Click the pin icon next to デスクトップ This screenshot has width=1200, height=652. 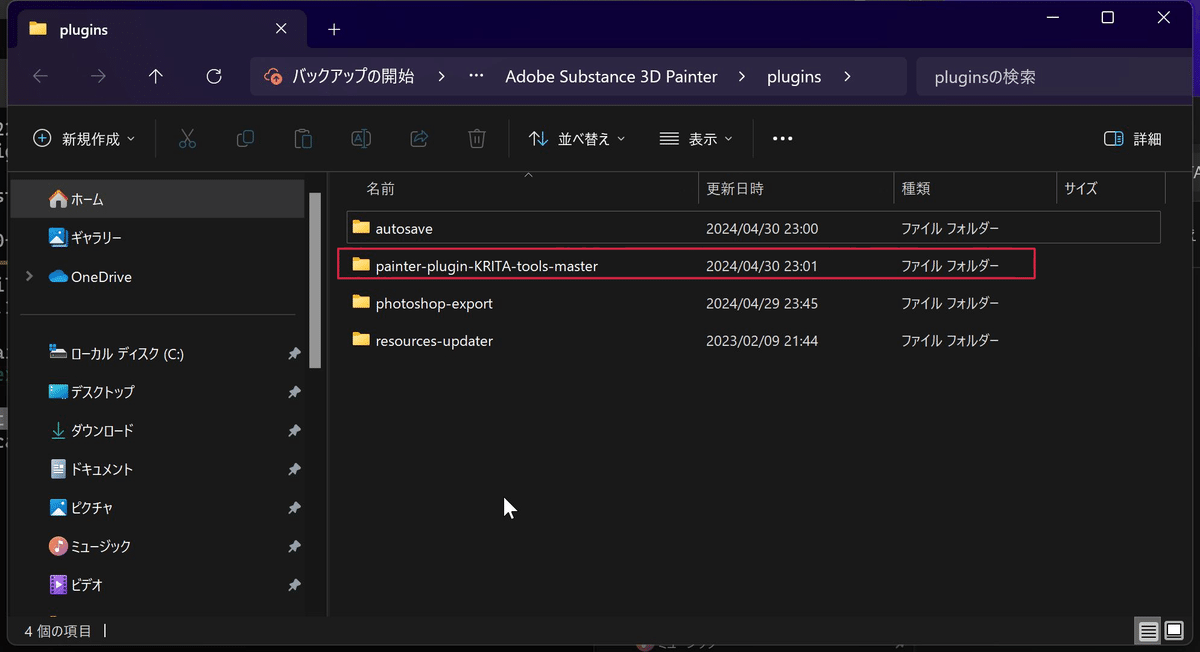coord(294,392)
